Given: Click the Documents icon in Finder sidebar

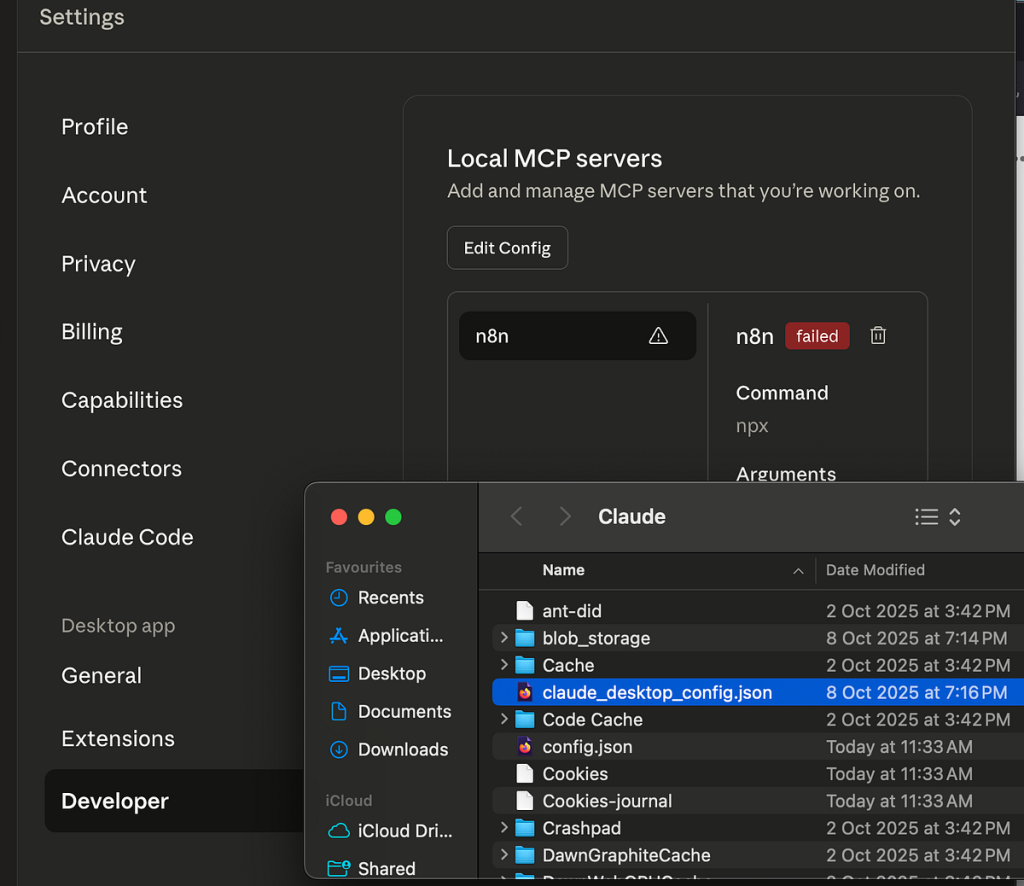Looking at the screenshot, I should [338, 711].
